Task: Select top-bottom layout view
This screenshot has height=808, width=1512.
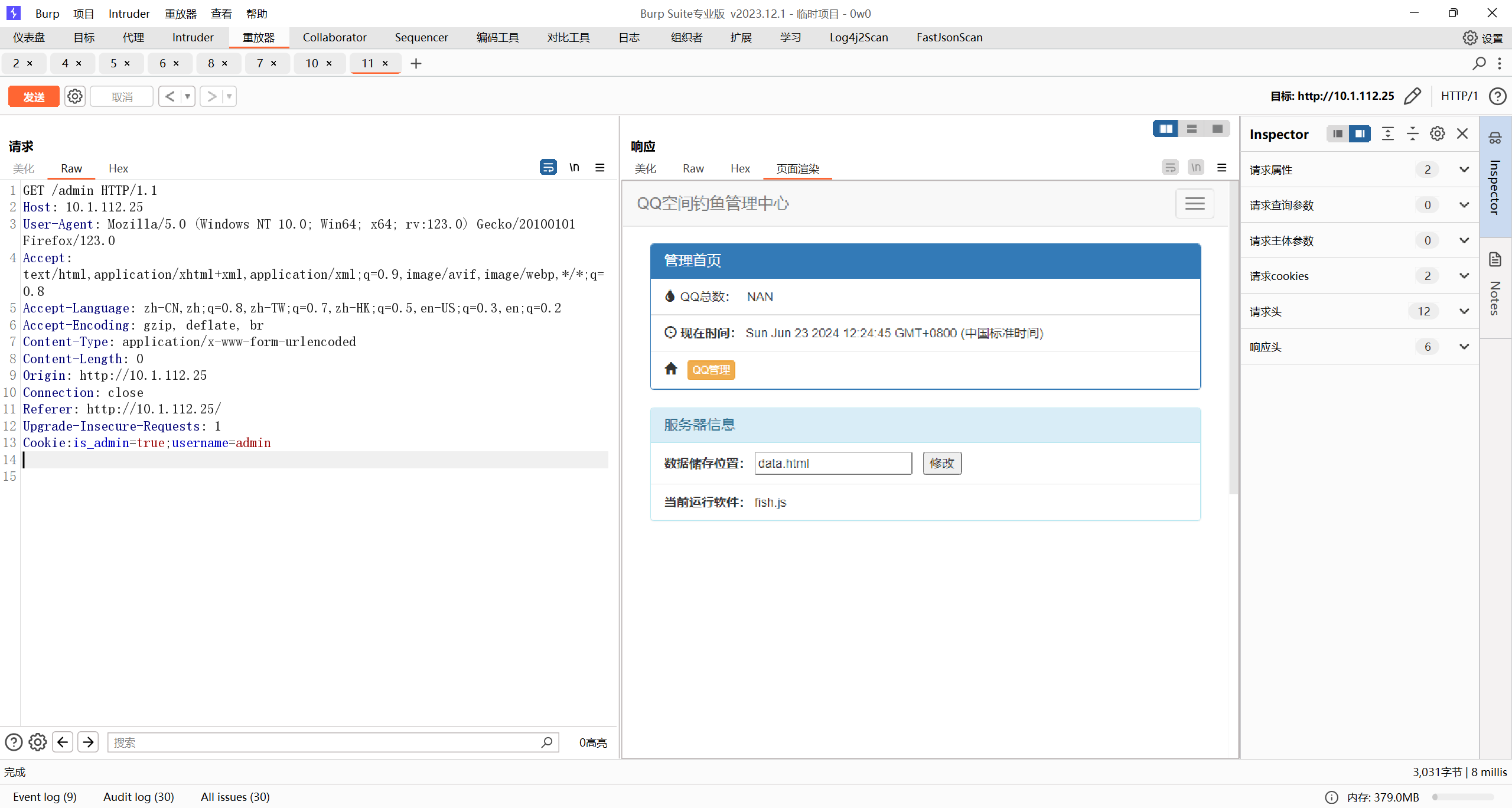Action: (1192, 128)
